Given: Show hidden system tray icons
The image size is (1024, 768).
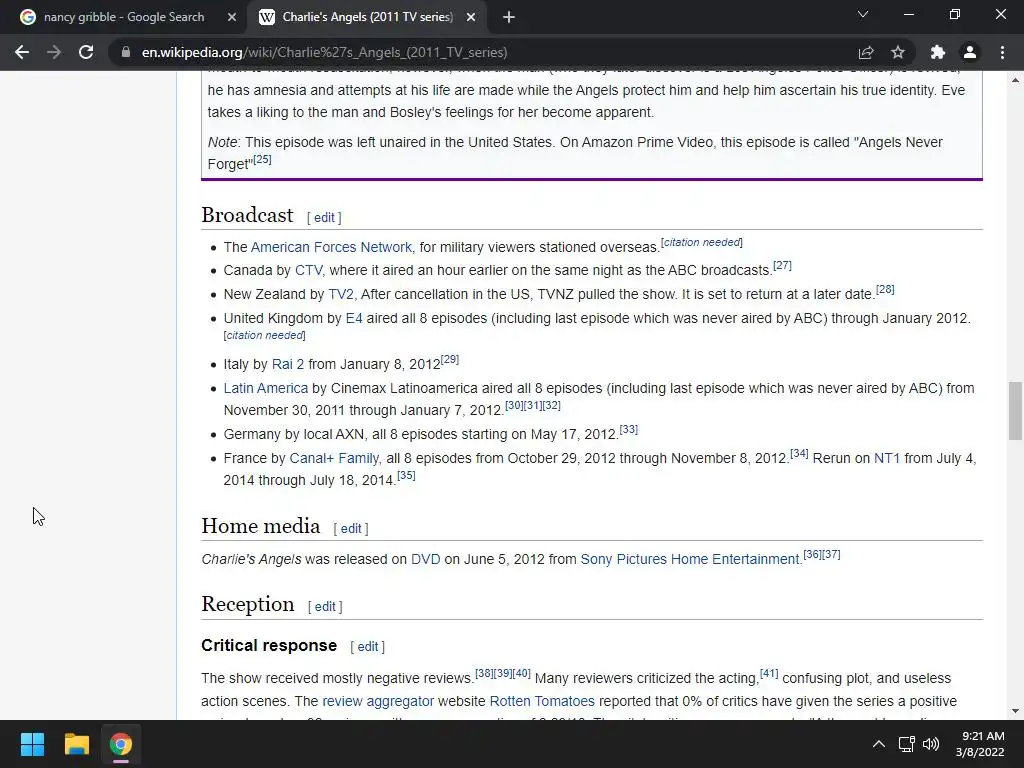Looking at the screenshot, I should (879, 744).
